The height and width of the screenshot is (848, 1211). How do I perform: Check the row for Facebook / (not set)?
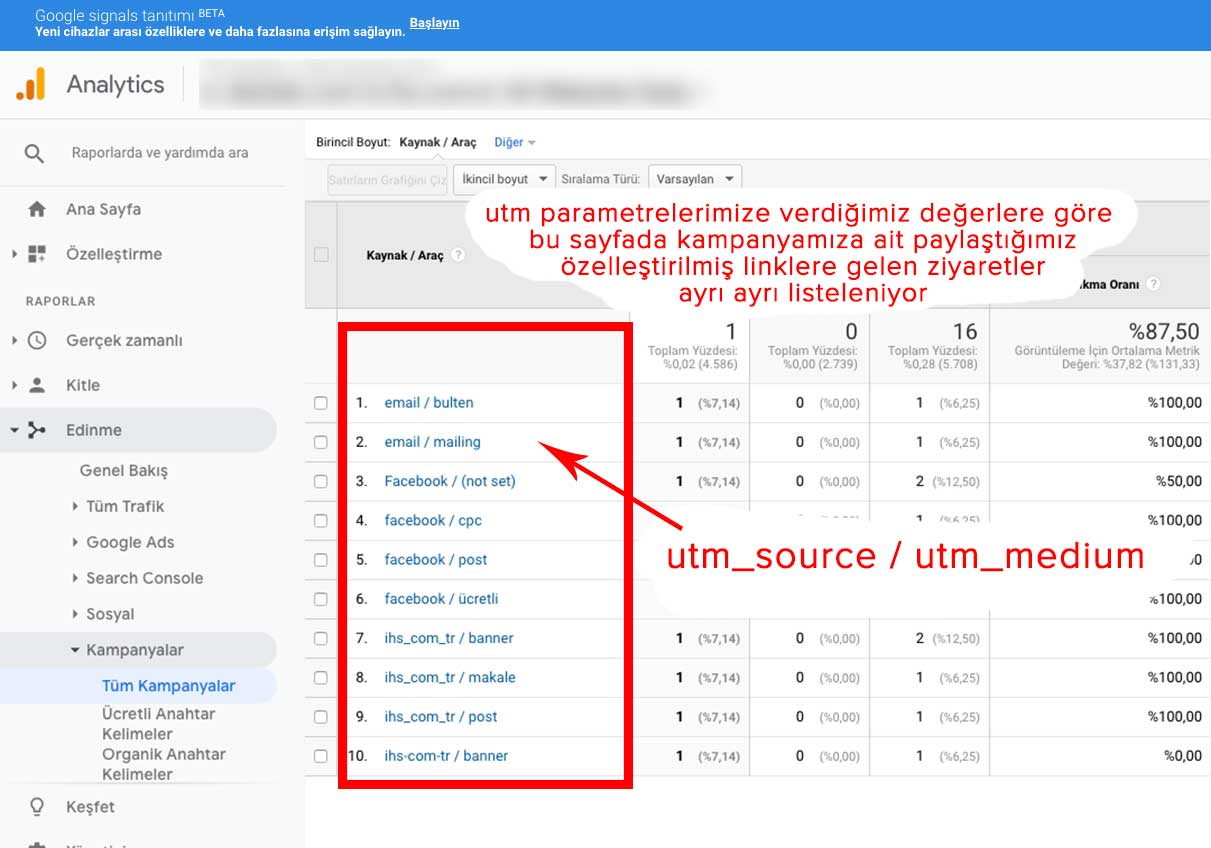click(321, 481)
